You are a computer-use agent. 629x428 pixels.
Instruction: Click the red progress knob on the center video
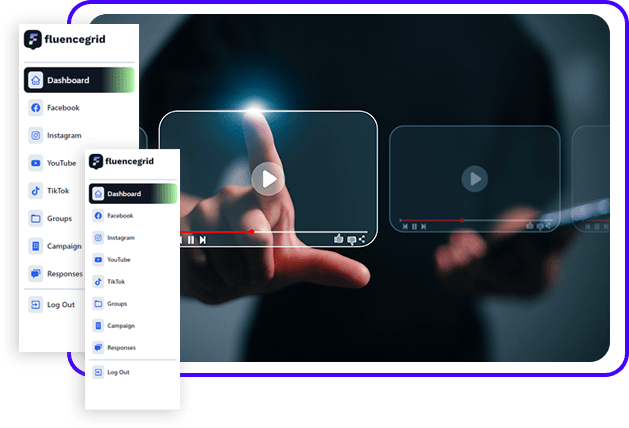click(x=252, y=231)
